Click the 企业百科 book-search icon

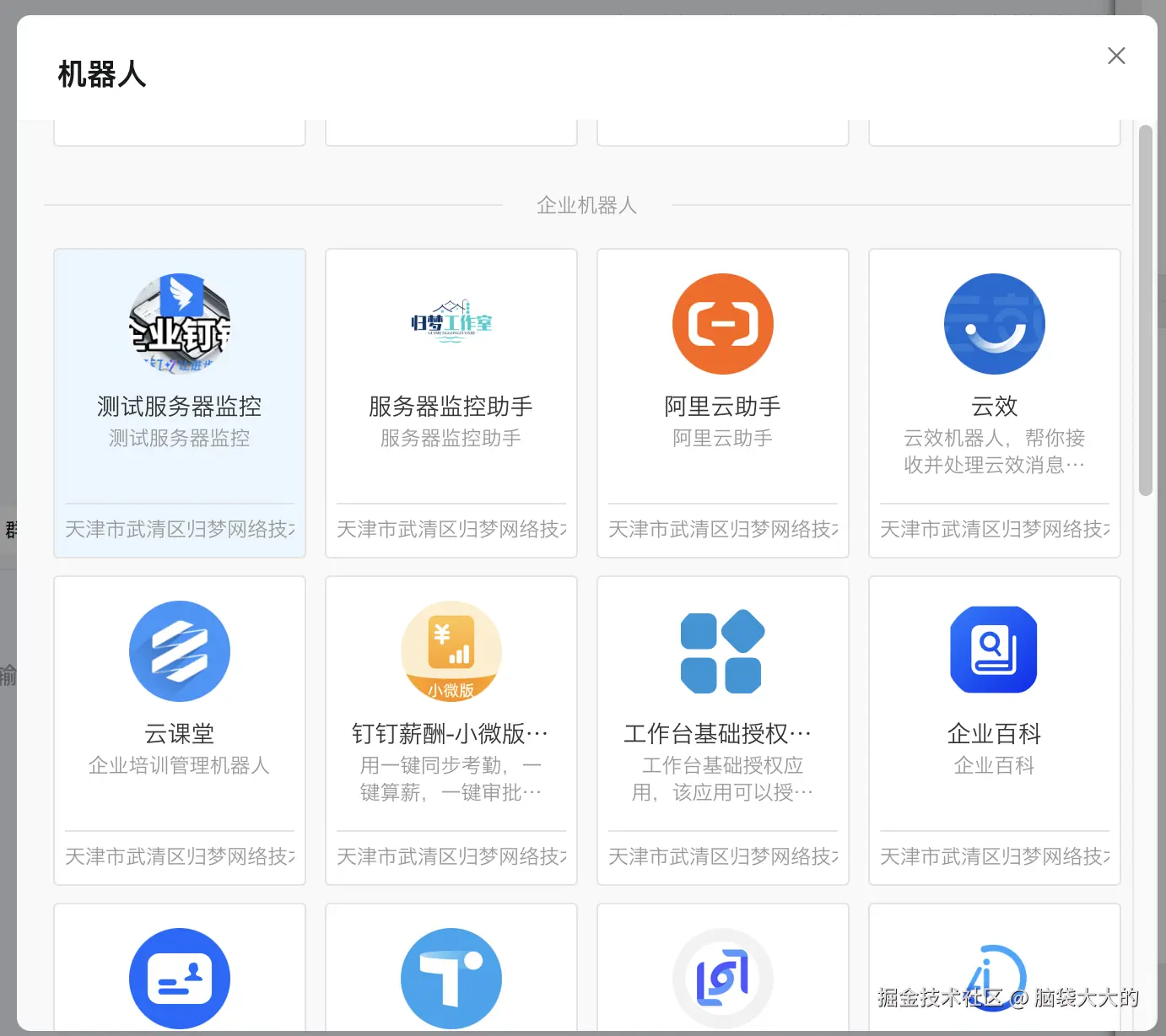[x=994, y=650]
